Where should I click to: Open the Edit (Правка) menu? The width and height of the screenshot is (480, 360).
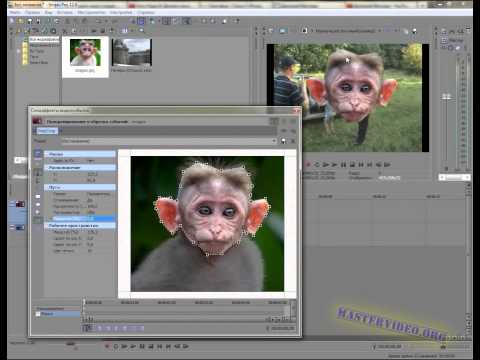click(x=33, y=12)
